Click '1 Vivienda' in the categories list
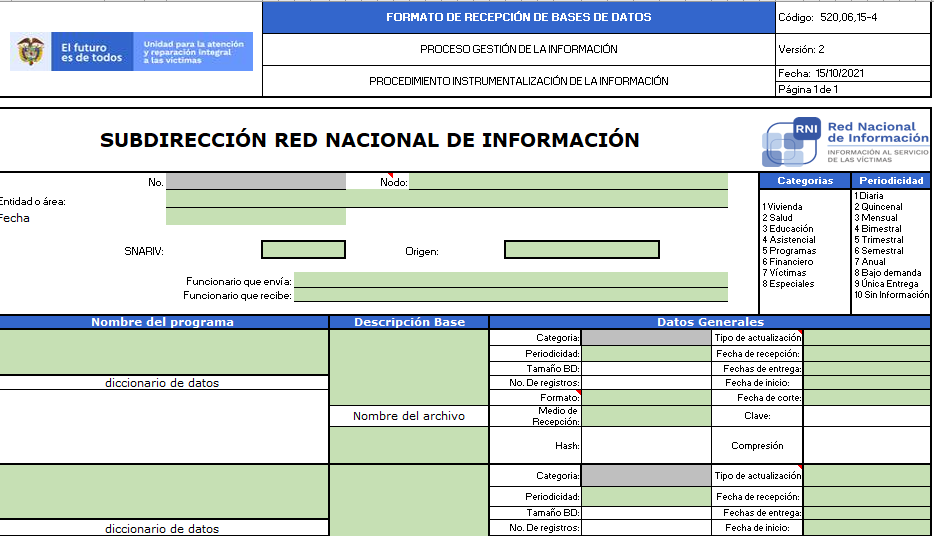 [x=782, y=207]
